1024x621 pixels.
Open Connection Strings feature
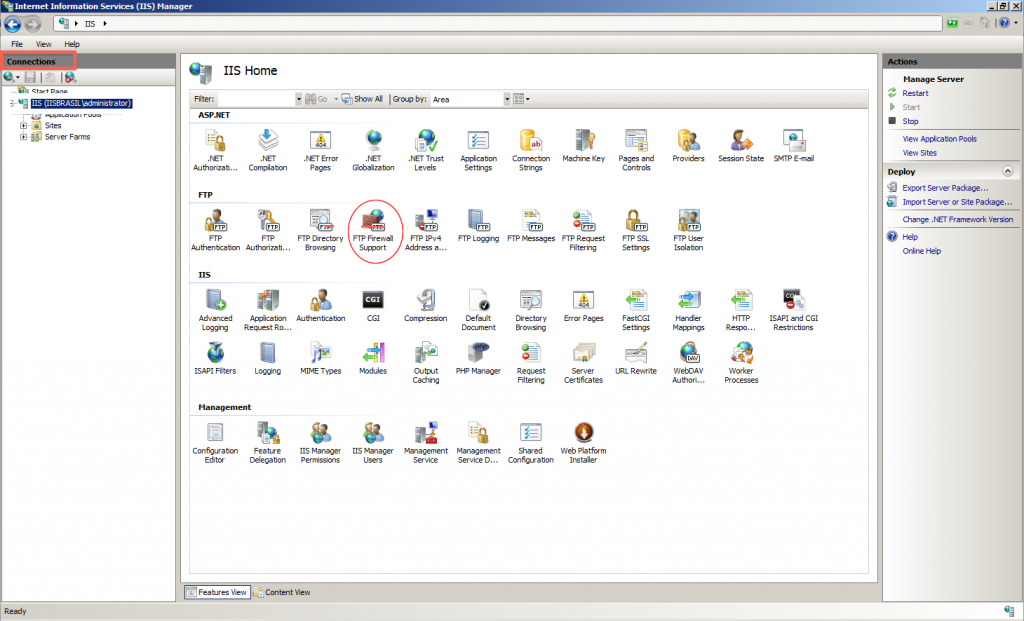point(531,150)
